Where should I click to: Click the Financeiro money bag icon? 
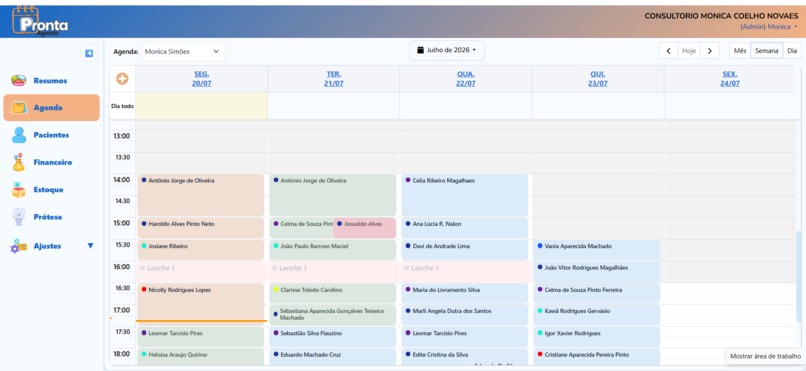pos(19,162)
